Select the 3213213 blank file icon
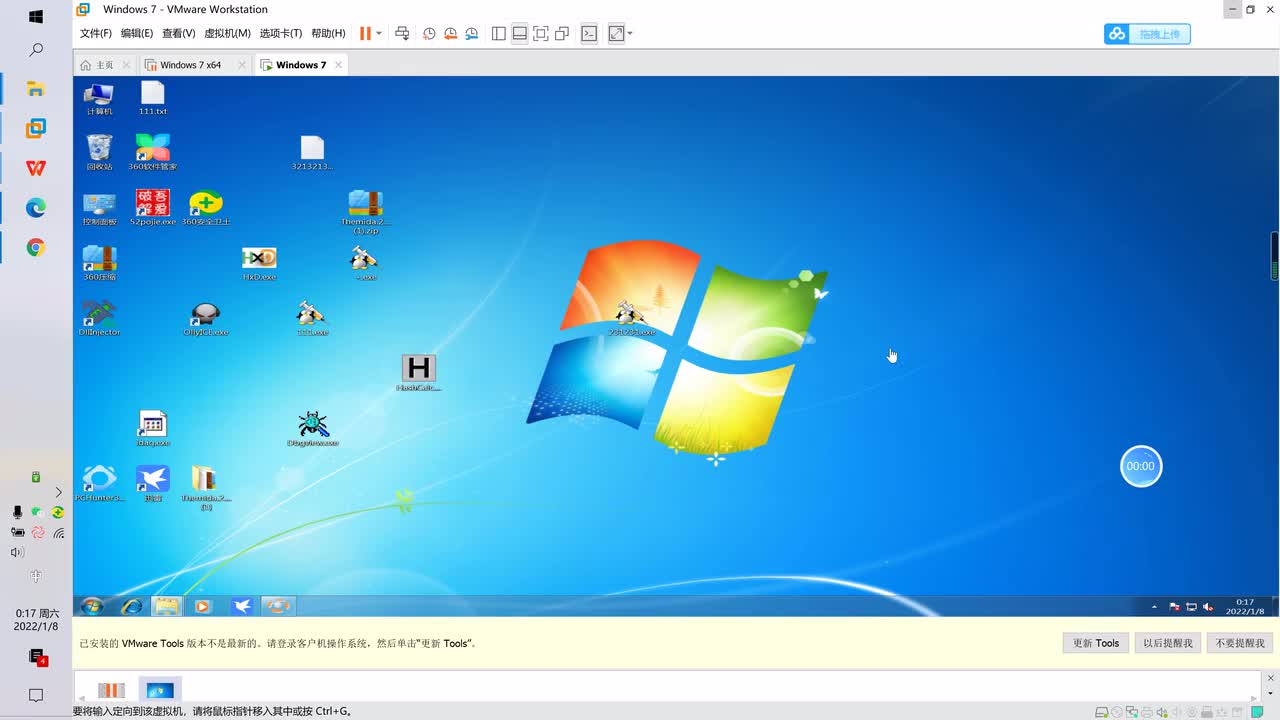The height and width of the screenshot is (720, 1280). pyautogui.click(x=312, y=153)
